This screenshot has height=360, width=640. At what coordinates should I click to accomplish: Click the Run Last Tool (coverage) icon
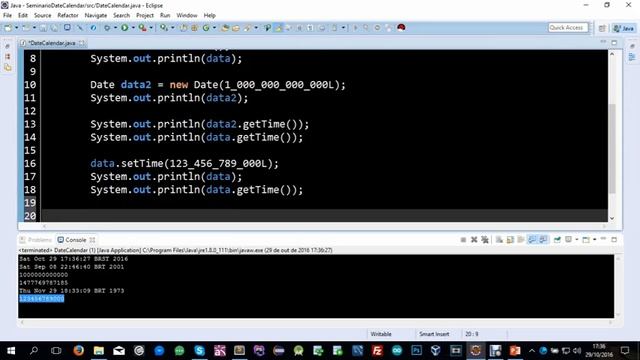pyautogui.click(x=142, y=28)
